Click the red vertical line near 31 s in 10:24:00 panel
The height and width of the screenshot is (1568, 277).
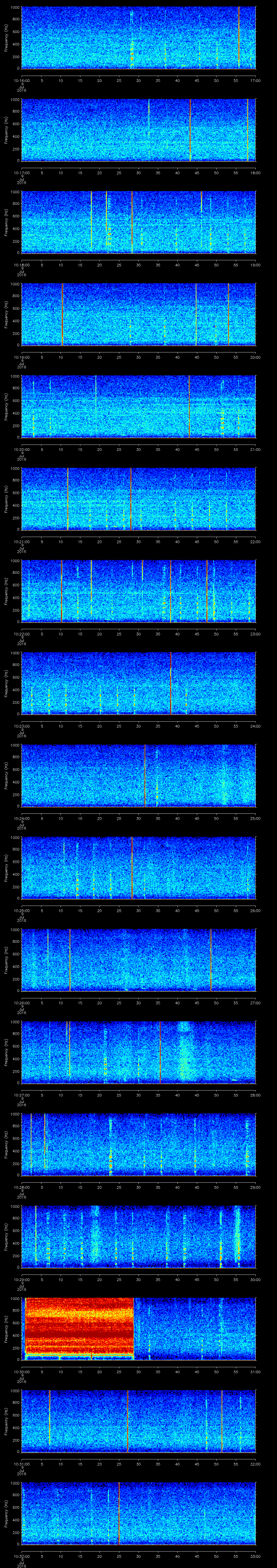(145, 775)
